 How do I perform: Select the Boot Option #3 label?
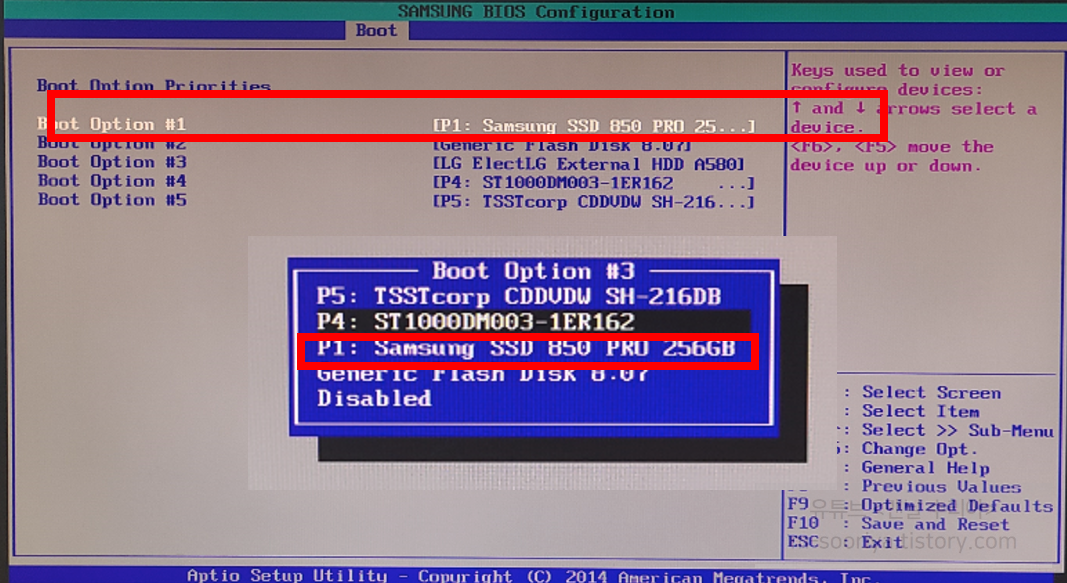112,162
